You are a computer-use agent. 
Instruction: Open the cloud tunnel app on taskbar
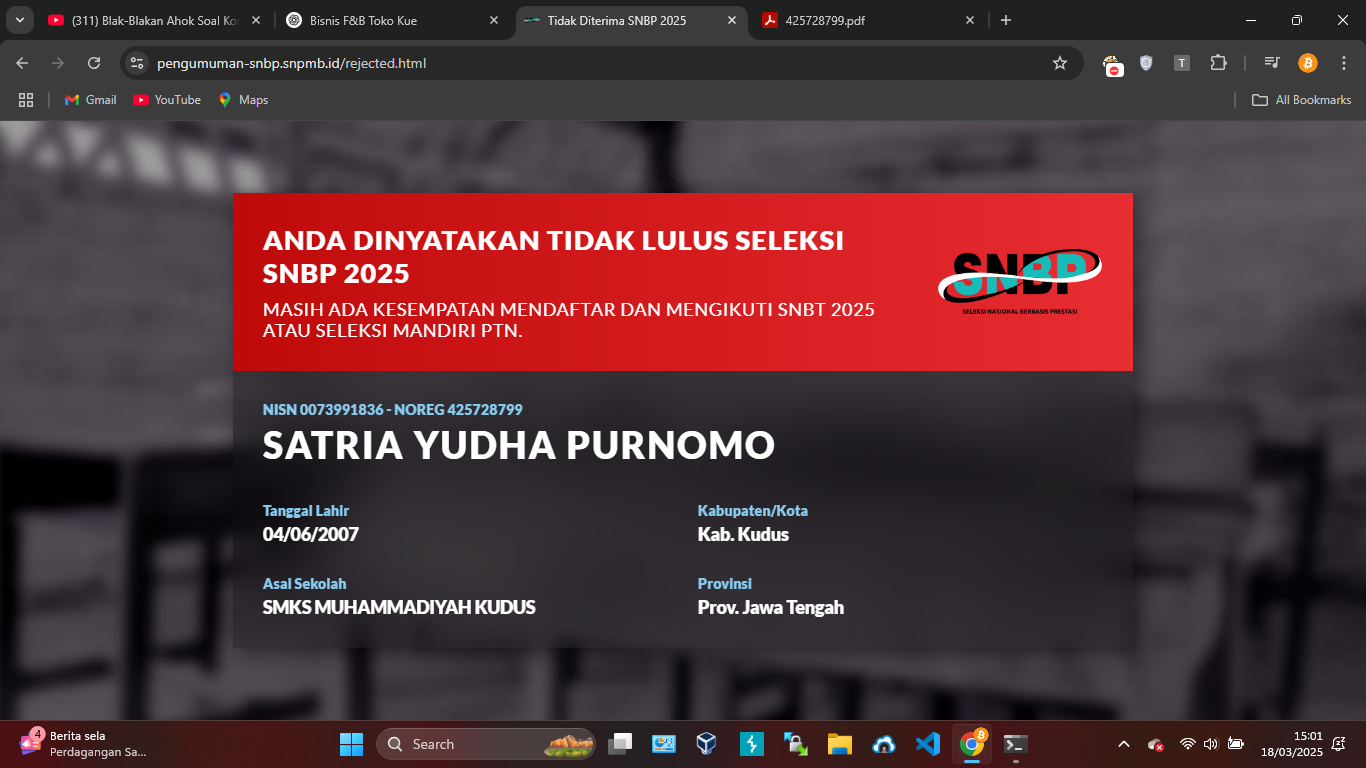click(883, 744)
